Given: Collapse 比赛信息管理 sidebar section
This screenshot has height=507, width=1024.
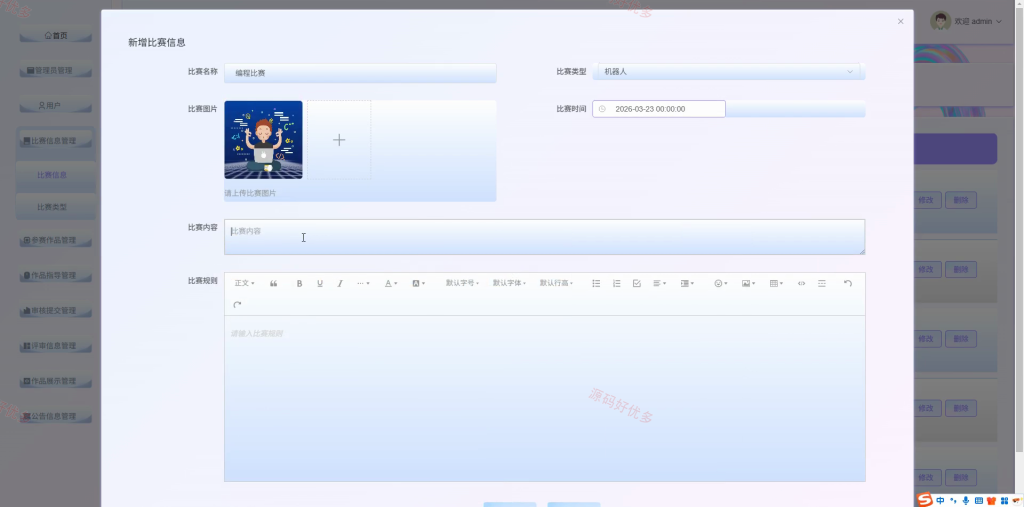Looking at the screenshot, I should pos(56,141).
